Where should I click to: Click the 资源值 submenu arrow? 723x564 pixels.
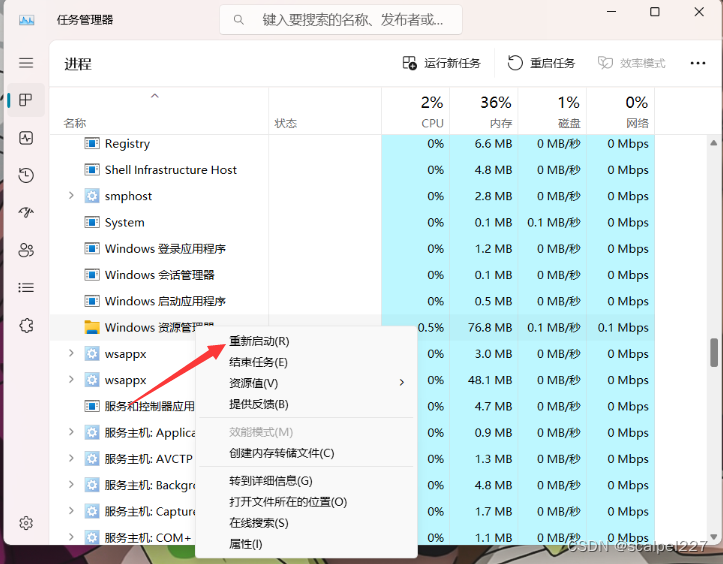402,382
